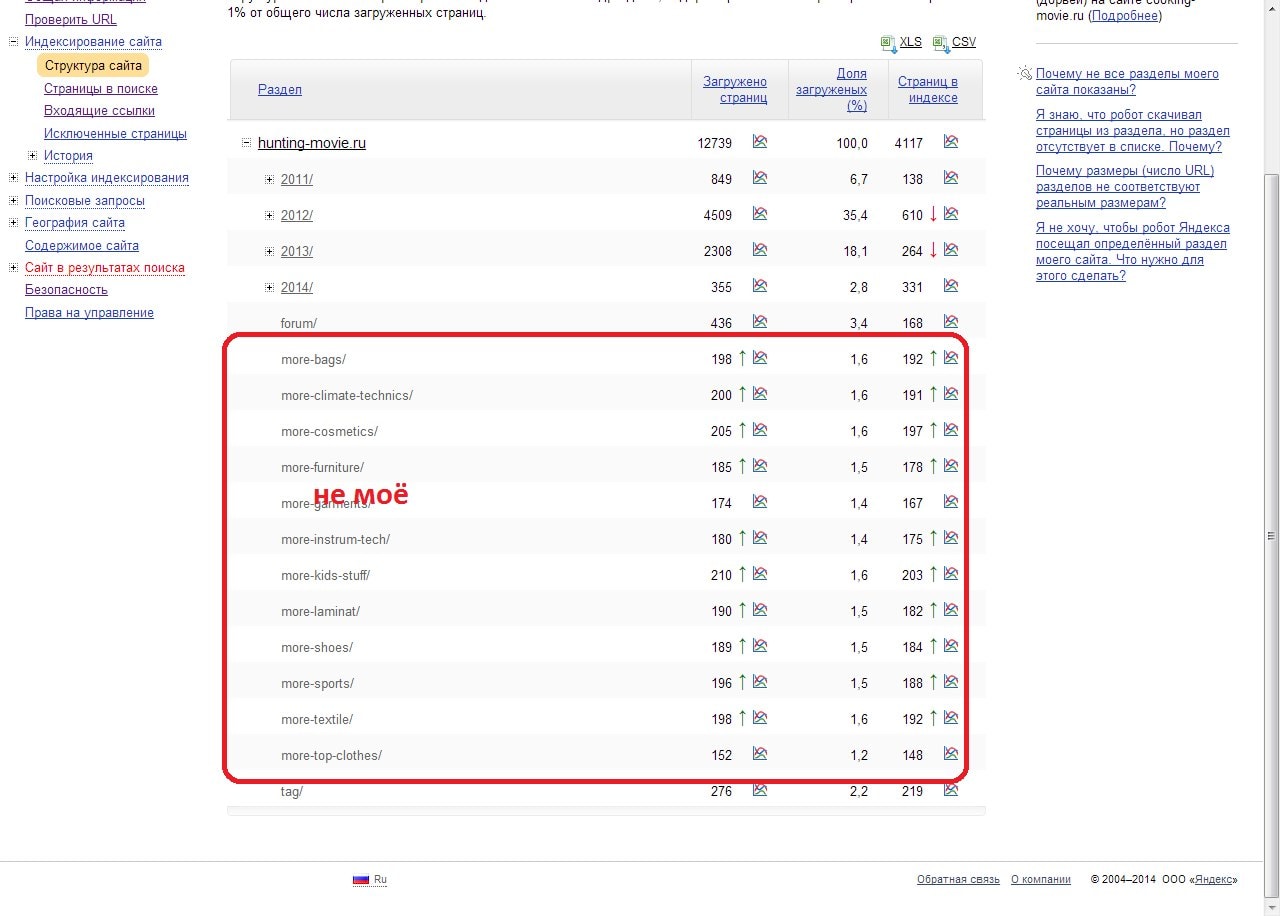Open loaded-pages chart icon for 2013/ row
This screenshot has height=916, width=1280.
[x=760, y=250]
